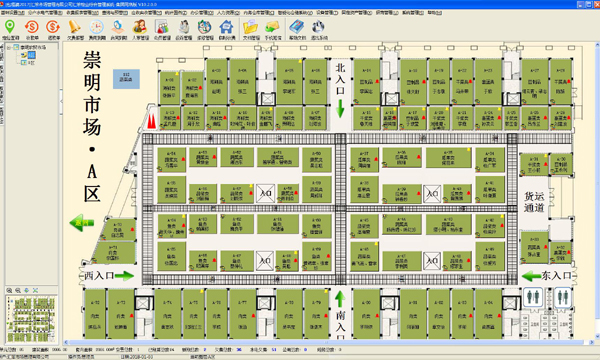Click the zoom-in magnifier above minimap

click(9, 291)
